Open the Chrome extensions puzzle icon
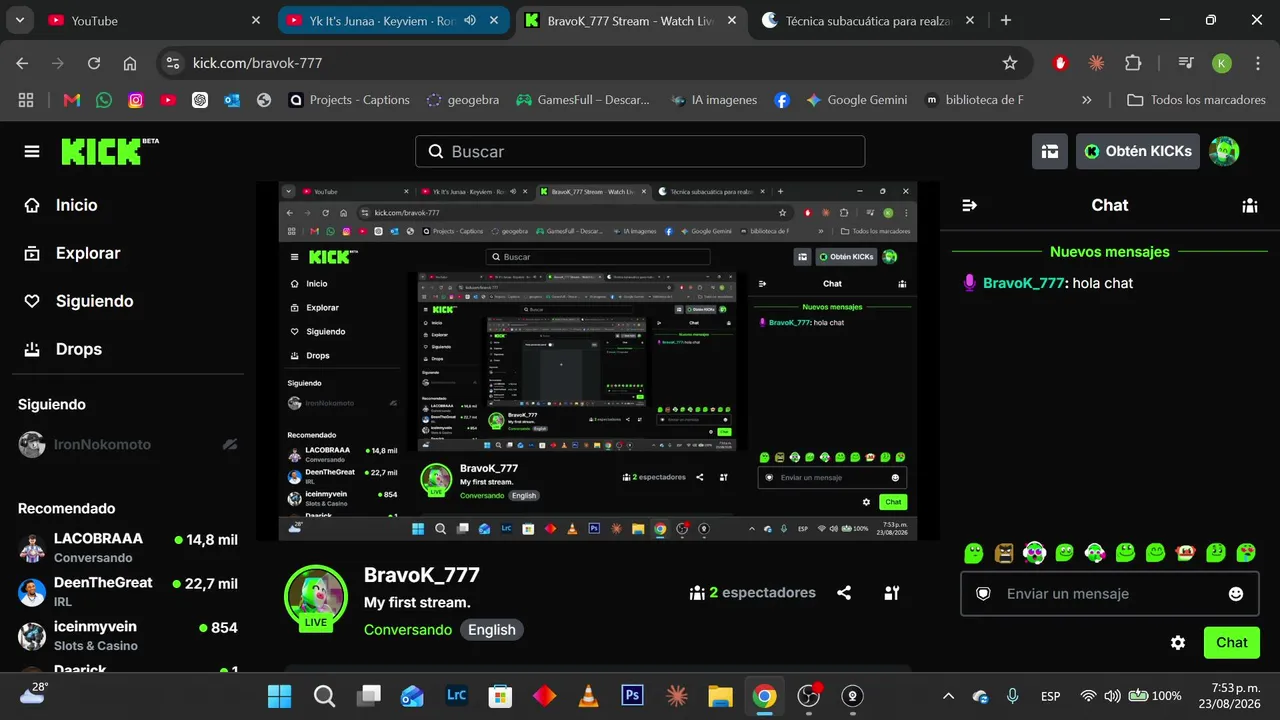This screenshot has height=720, width=1280. click(1133, 63)
